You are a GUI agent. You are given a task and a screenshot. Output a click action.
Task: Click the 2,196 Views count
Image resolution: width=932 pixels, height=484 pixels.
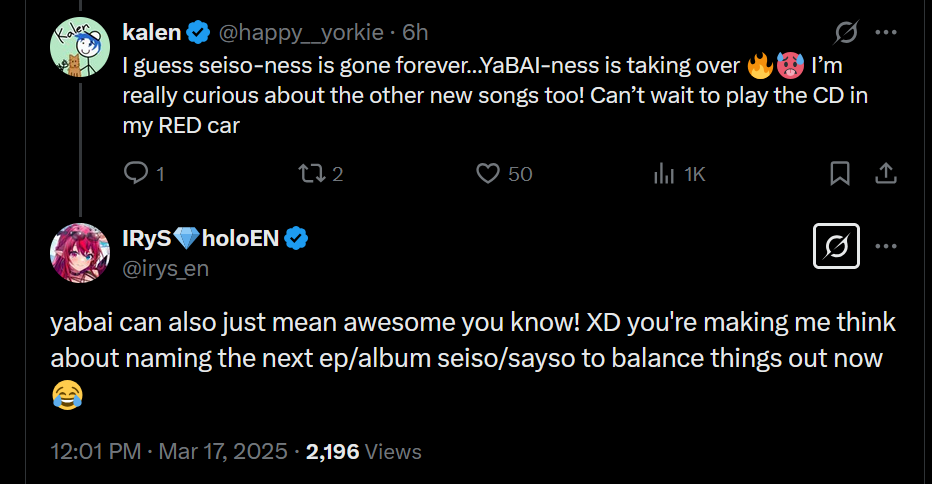coord(364,451)
